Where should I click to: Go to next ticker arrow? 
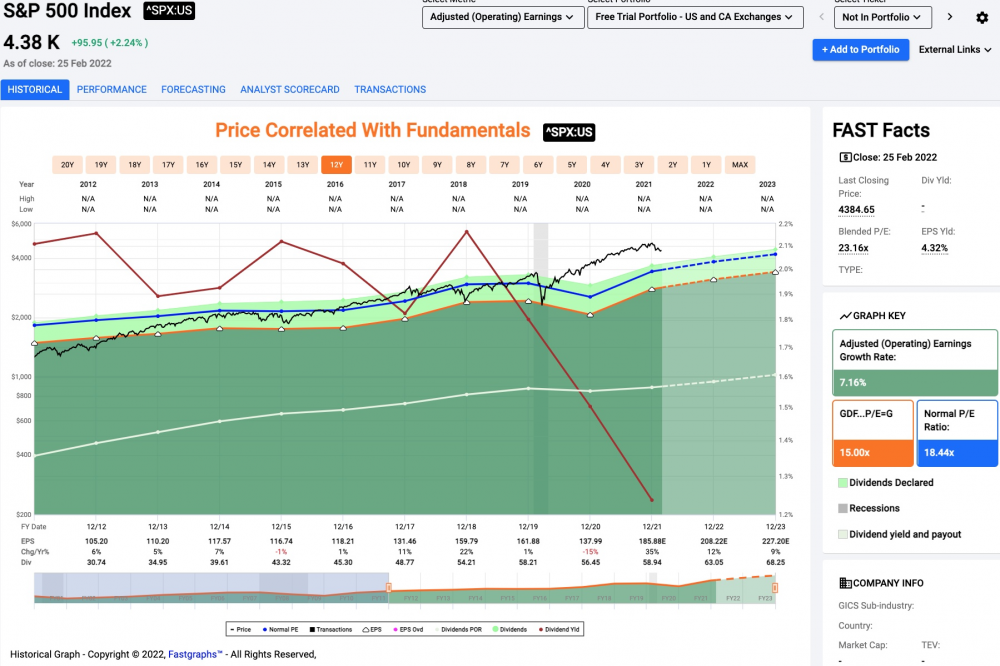pyautogui.click(x=950, y=17)
